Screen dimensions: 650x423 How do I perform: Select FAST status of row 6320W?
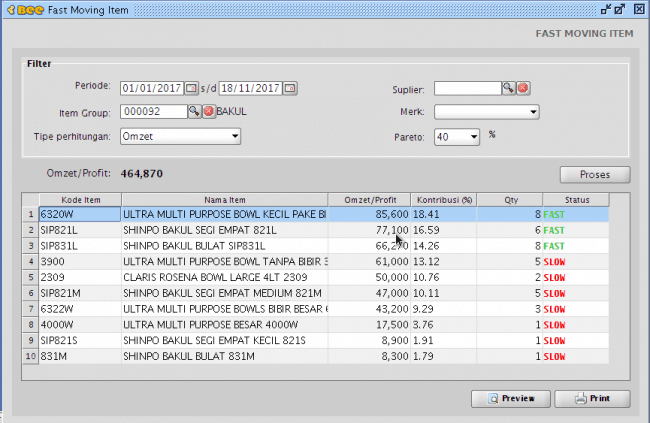(x=576, y=214)
